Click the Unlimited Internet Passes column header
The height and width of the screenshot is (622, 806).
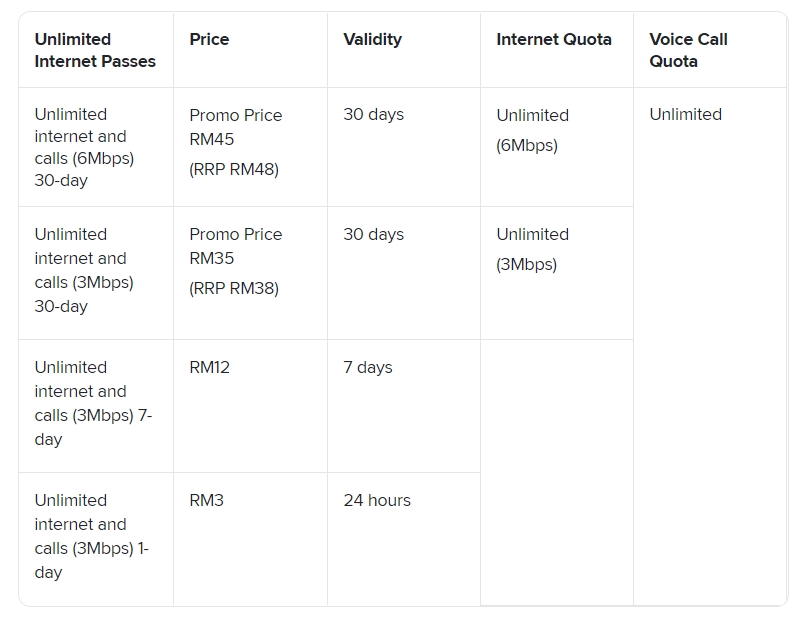click(95, 50)
